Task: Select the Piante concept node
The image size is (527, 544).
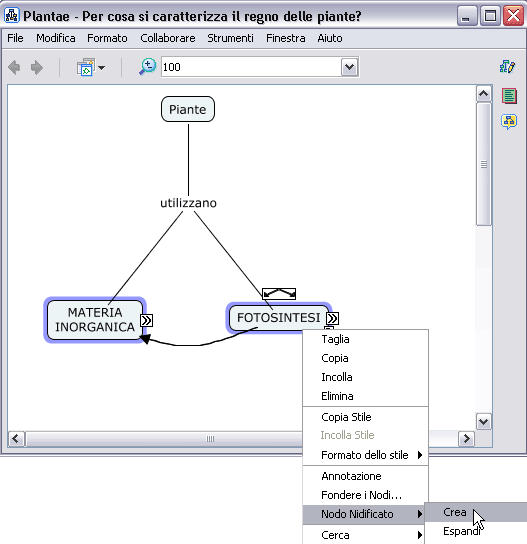Action: (188, 109)
